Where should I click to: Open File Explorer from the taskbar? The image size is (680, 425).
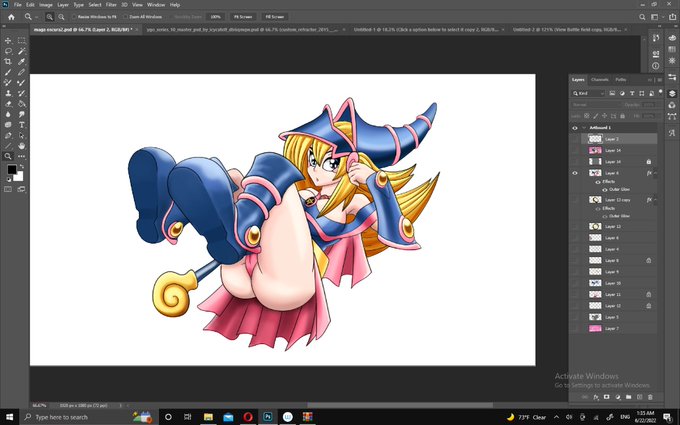[x=208, y=417]
